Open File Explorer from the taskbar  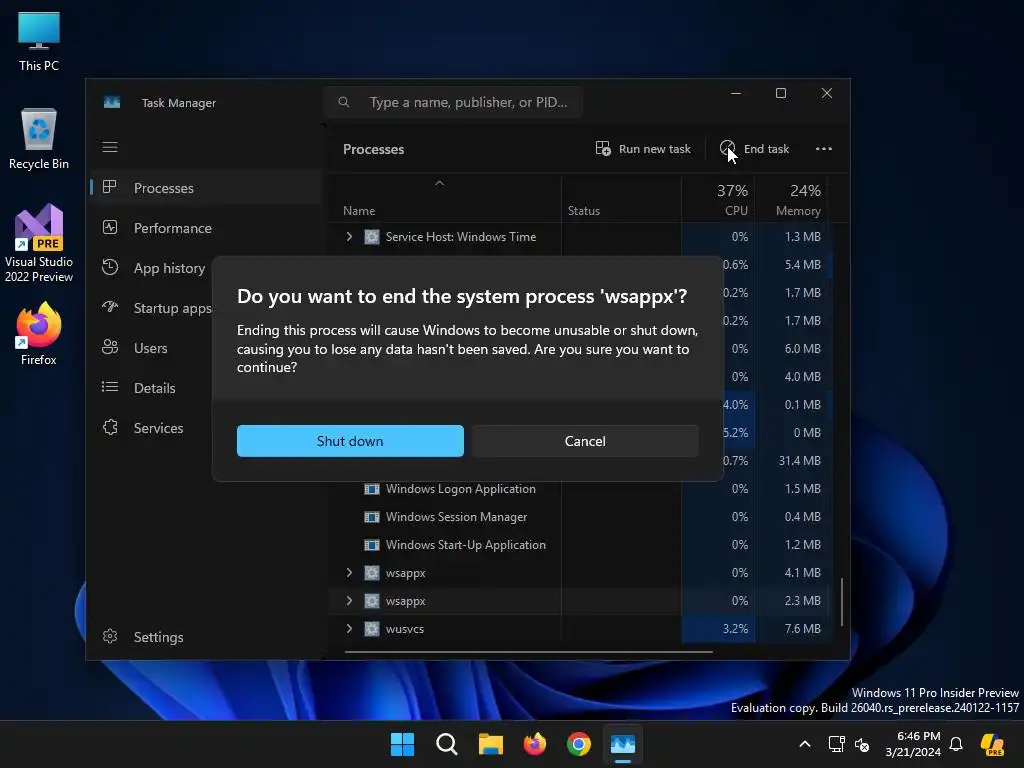(490, 744)
